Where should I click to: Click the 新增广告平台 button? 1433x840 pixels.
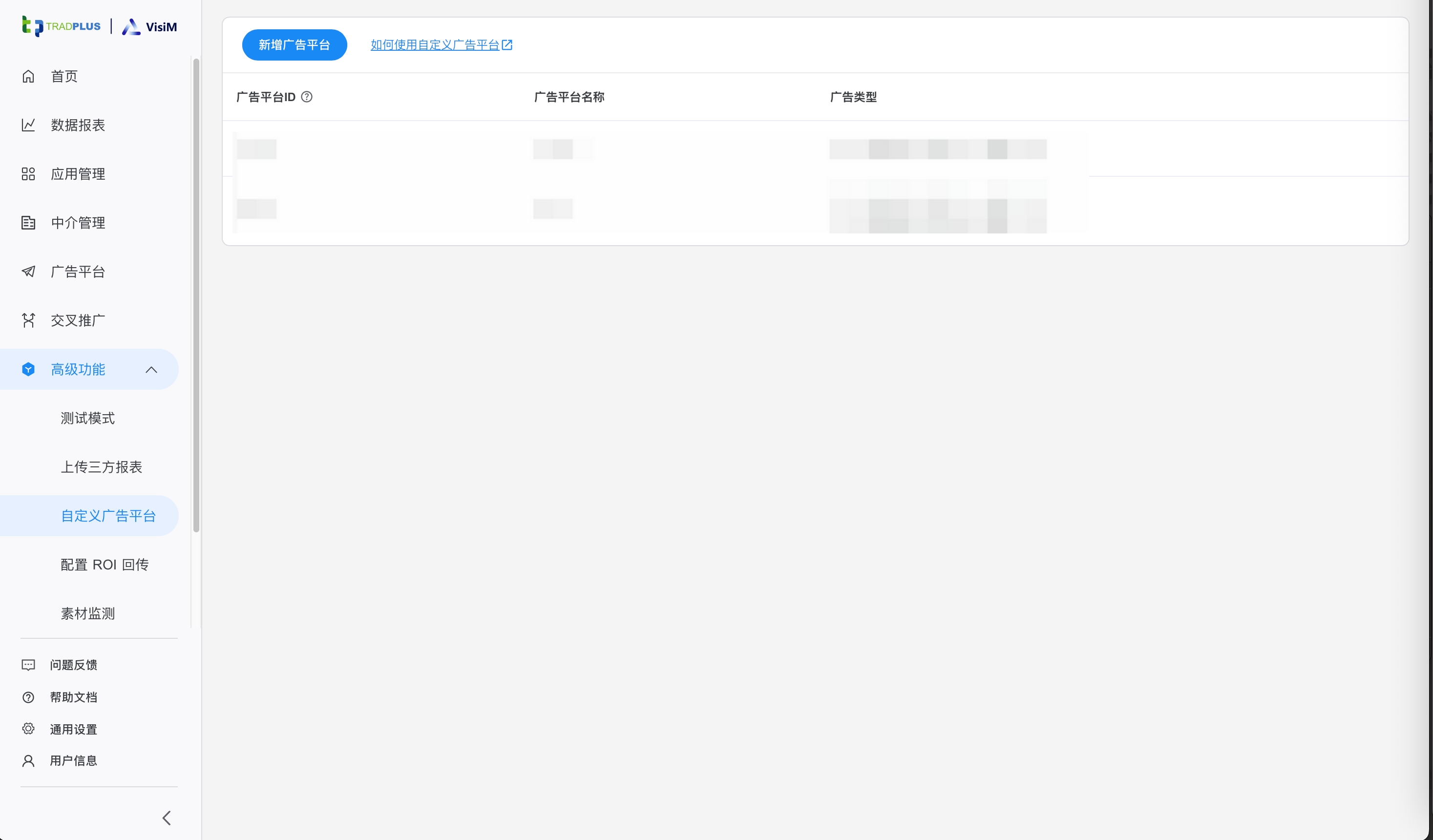click(294, 44)
